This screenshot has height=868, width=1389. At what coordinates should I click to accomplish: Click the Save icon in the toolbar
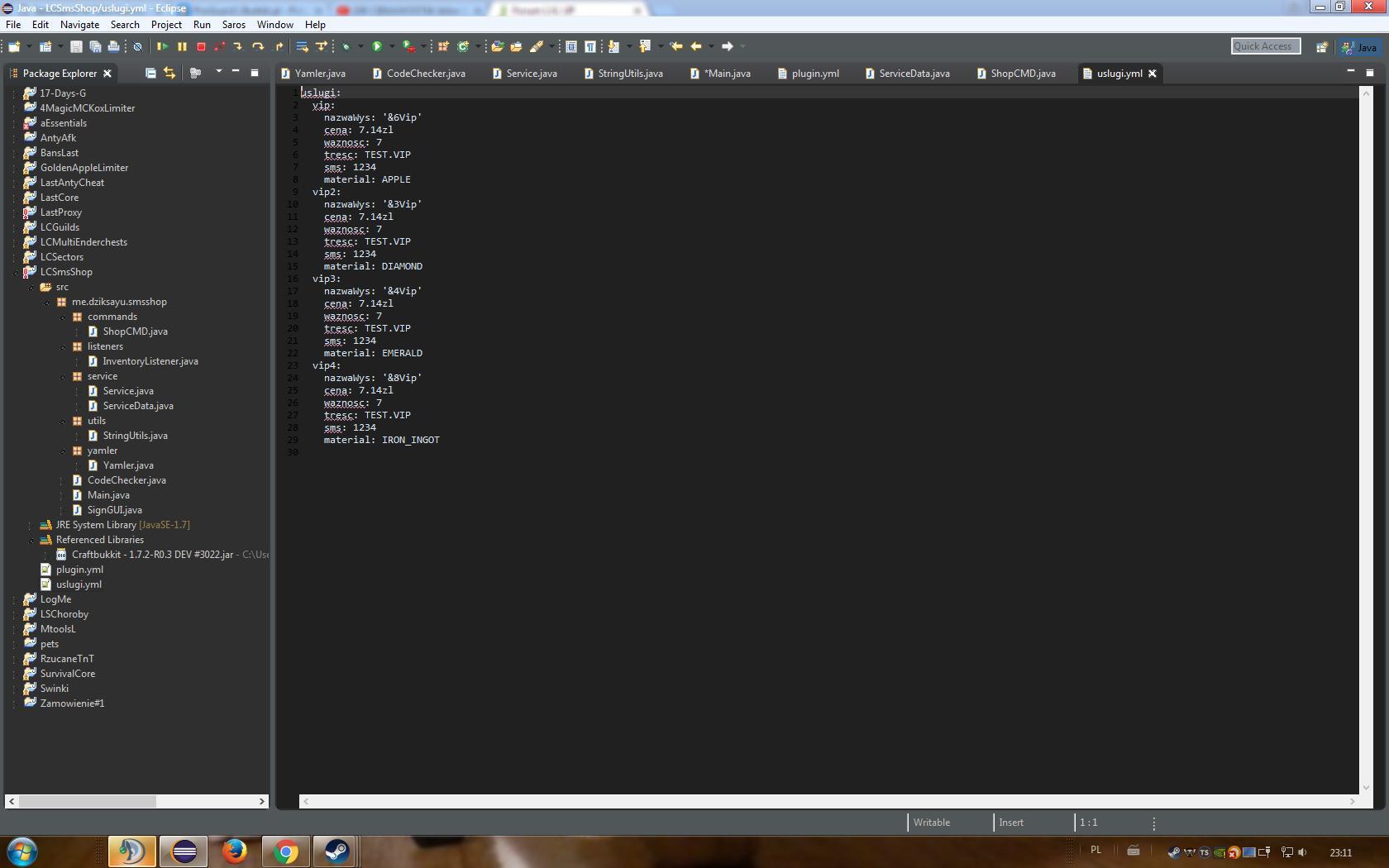pyautogui.click(x=76, y=47)
